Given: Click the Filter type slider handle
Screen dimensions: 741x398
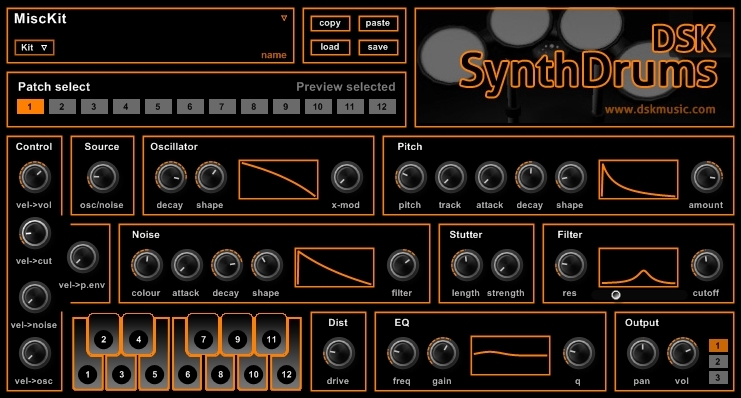Looking at the screenshot, I should click(x=616, y=295).
